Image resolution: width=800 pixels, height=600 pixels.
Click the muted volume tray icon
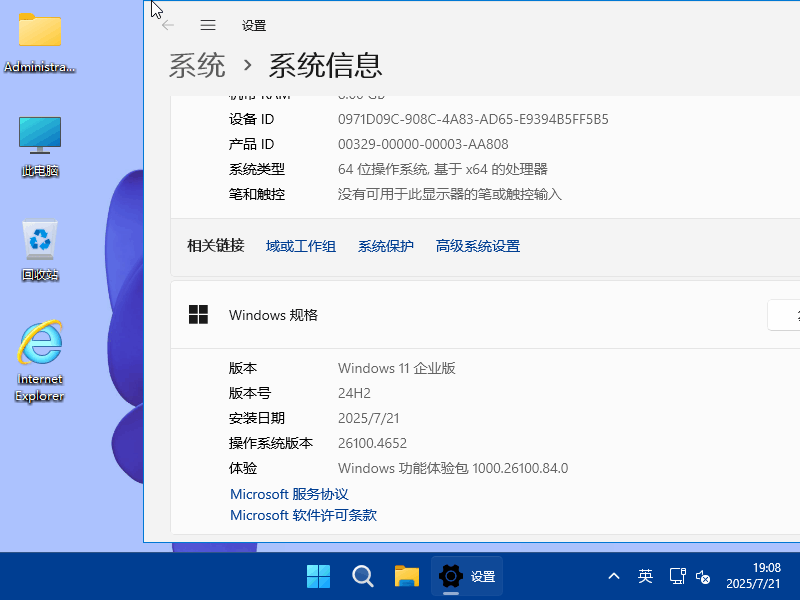[x=703, y=576]
